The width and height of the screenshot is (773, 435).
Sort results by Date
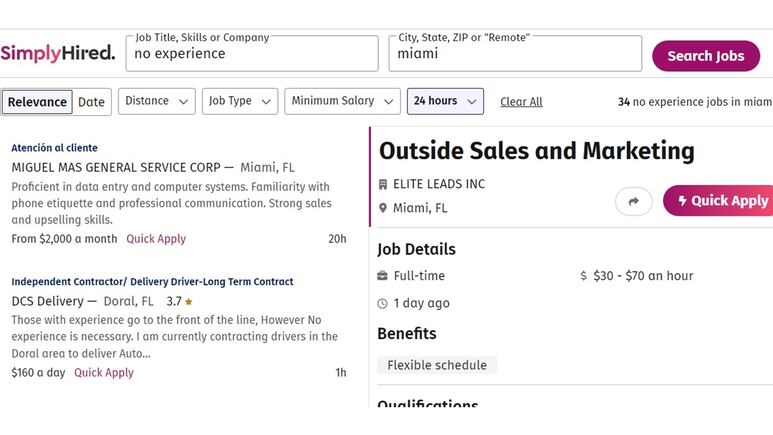coord(92,102)
